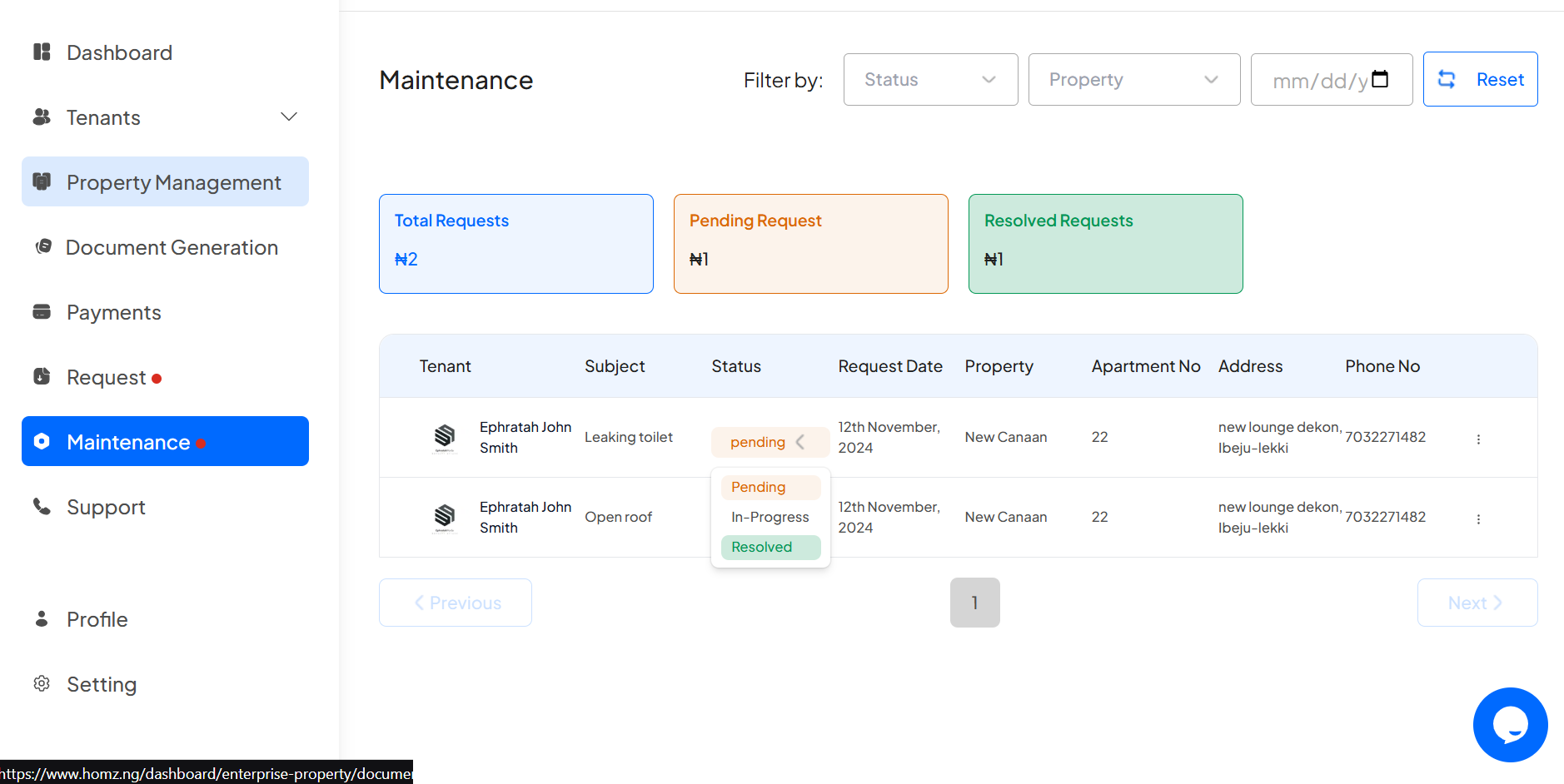Click Ephratah John Smith in Open roof row
Screen dimensions: 1564x784
[525, 517]
